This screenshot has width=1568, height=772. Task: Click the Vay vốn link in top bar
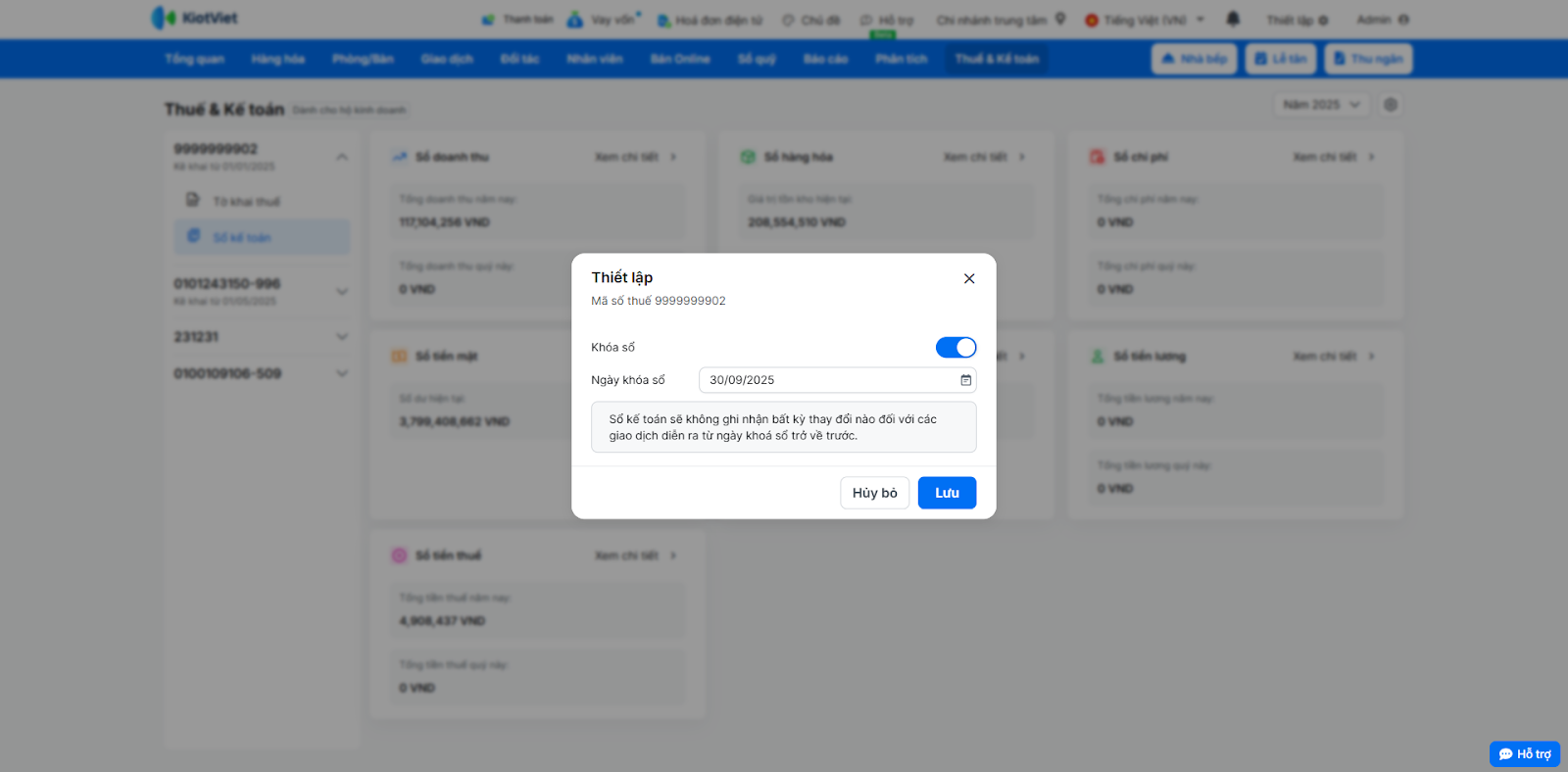[x=605, y=20]
